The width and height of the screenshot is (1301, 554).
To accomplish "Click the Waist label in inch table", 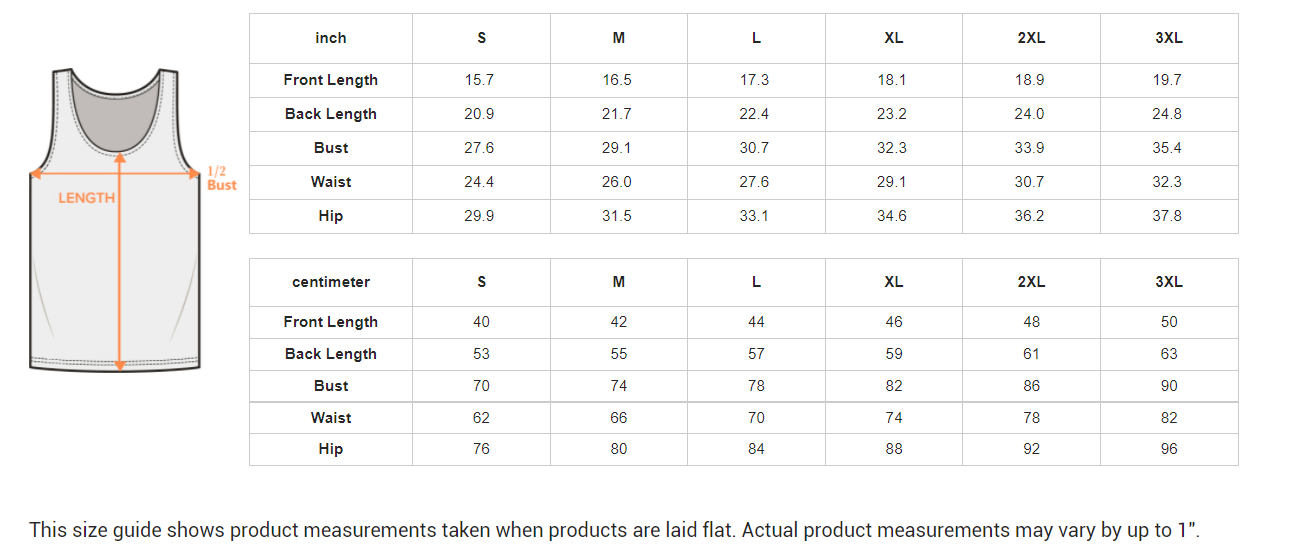I will coord(331,182).
